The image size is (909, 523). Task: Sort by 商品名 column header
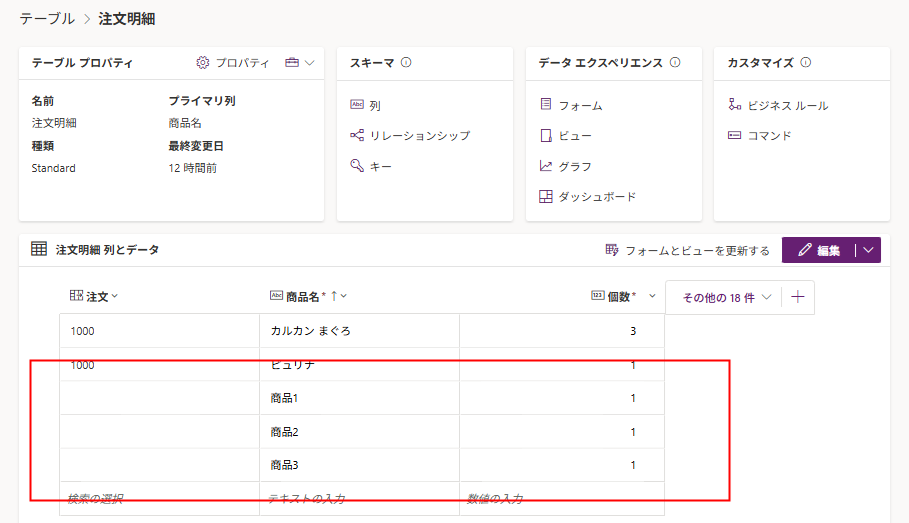305,296
